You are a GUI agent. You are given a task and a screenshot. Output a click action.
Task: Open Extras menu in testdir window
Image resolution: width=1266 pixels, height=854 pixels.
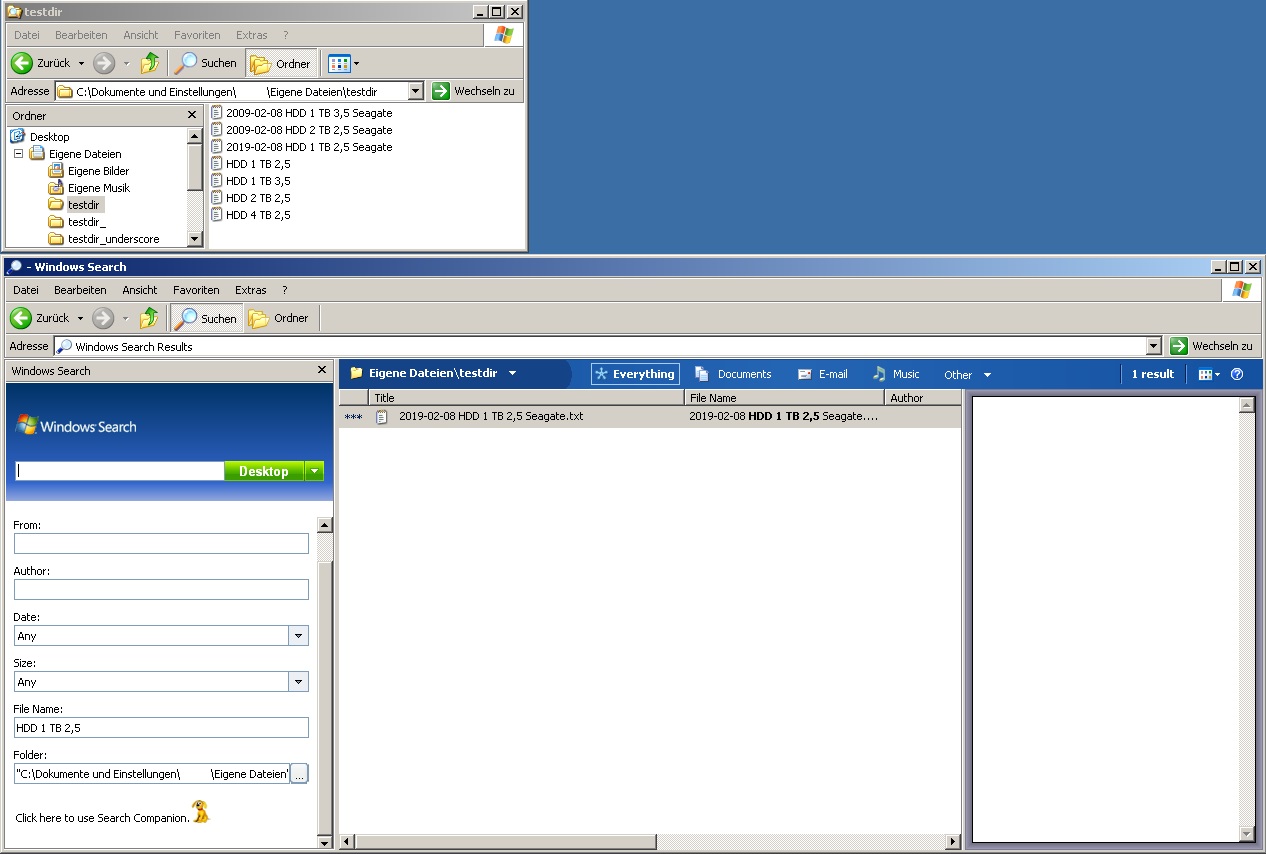pyautogui.click(x=251, y=35)
